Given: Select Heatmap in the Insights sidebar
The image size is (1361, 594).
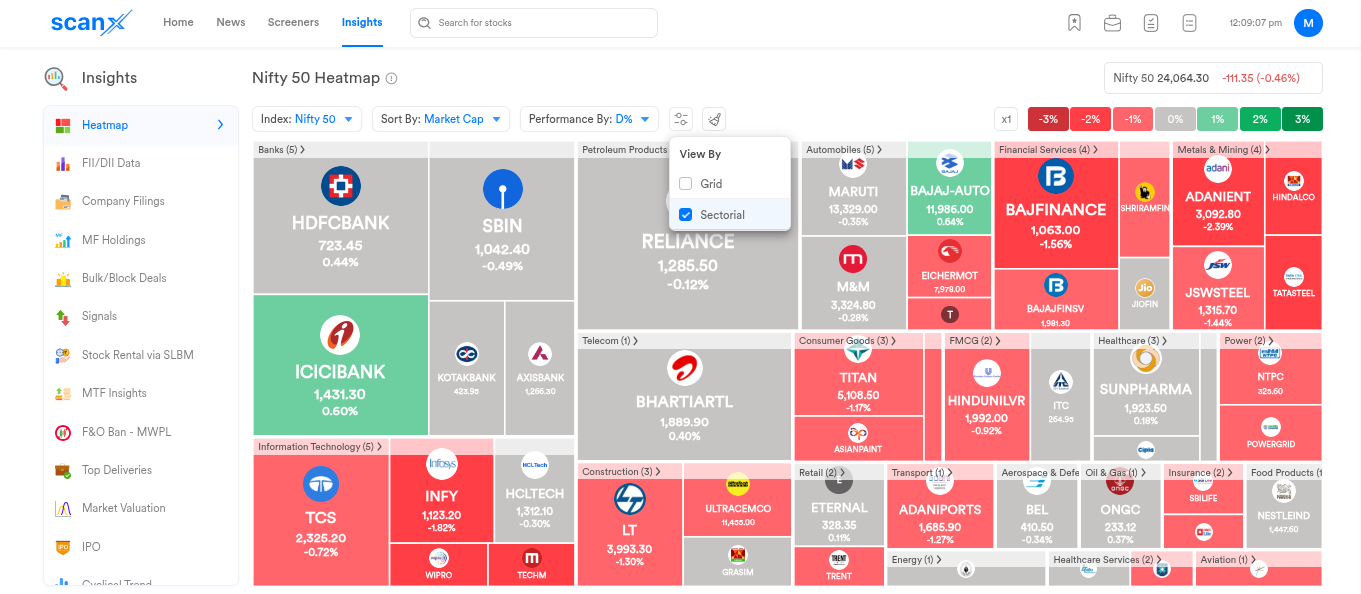Looking at the screenshot, I should [x=141, y=125].
